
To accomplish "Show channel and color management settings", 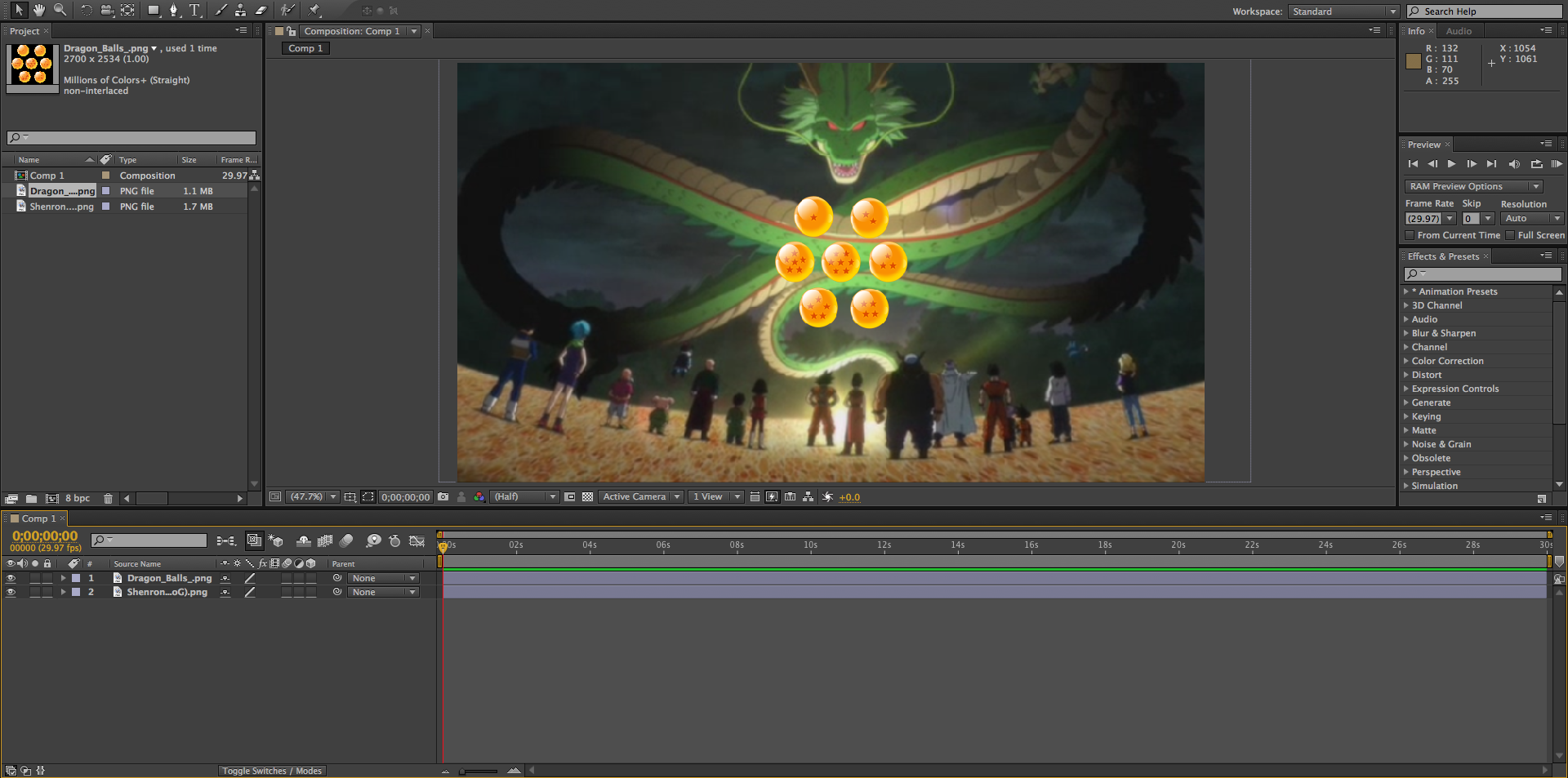I will pos(479,496).
